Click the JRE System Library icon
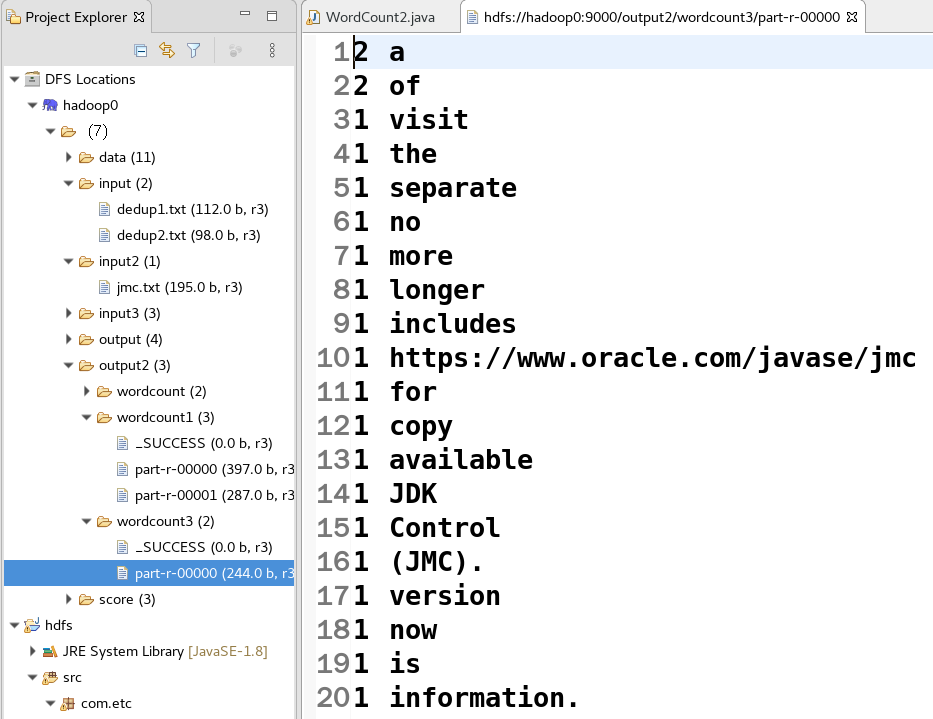This screenshot has height=719, width=933. [50, 651]
